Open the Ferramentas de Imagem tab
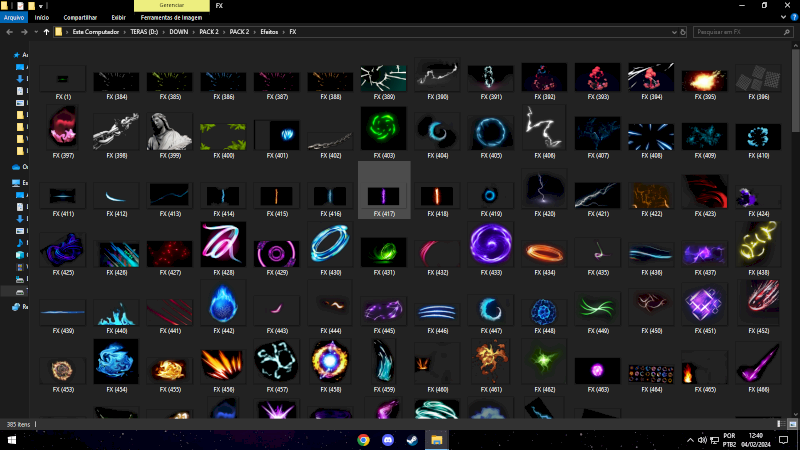 tap(171, 17)
